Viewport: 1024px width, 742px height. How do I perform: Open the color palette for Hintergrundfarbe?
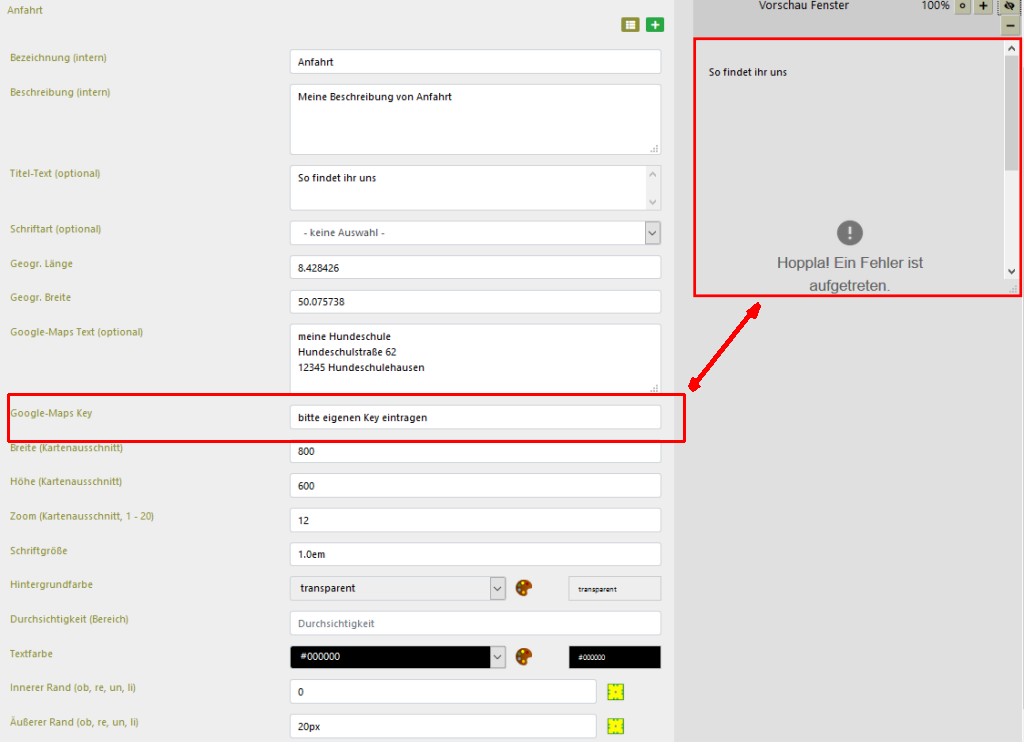coord(524,588)
